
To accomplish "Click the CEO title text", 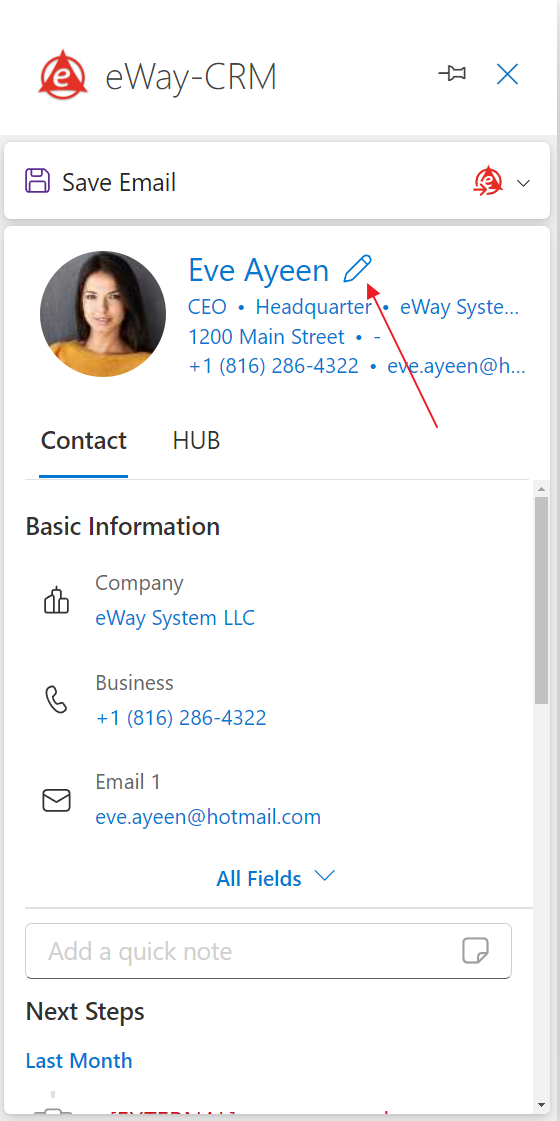I will pos(207,307).
